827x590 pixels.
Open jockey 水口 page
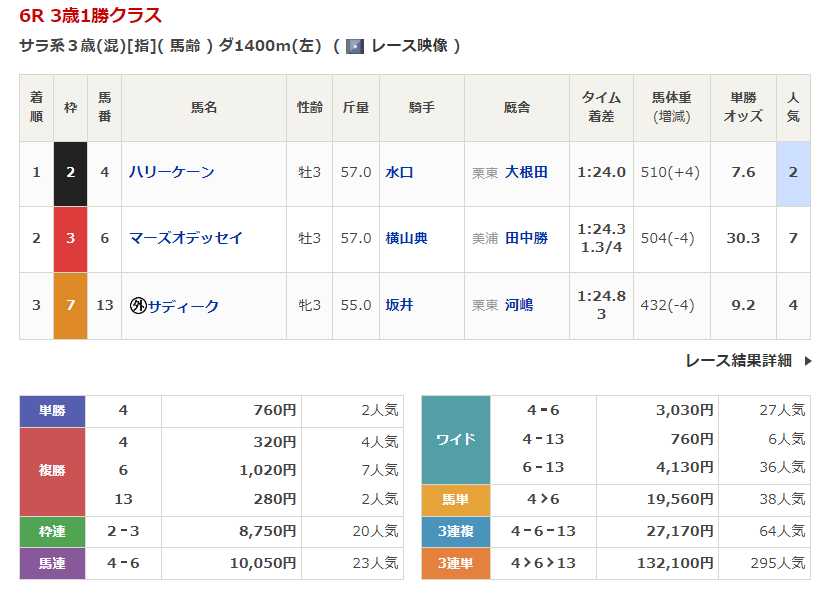click(400, 172)
